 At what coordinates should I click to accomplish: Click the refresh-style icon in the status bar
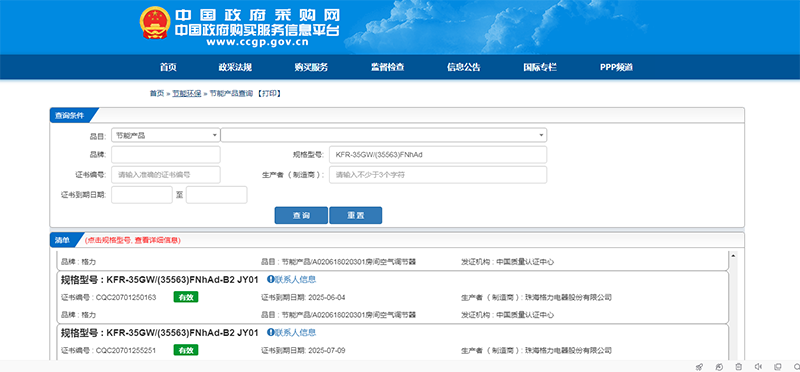pyautogui.click(x=719, y=366)
